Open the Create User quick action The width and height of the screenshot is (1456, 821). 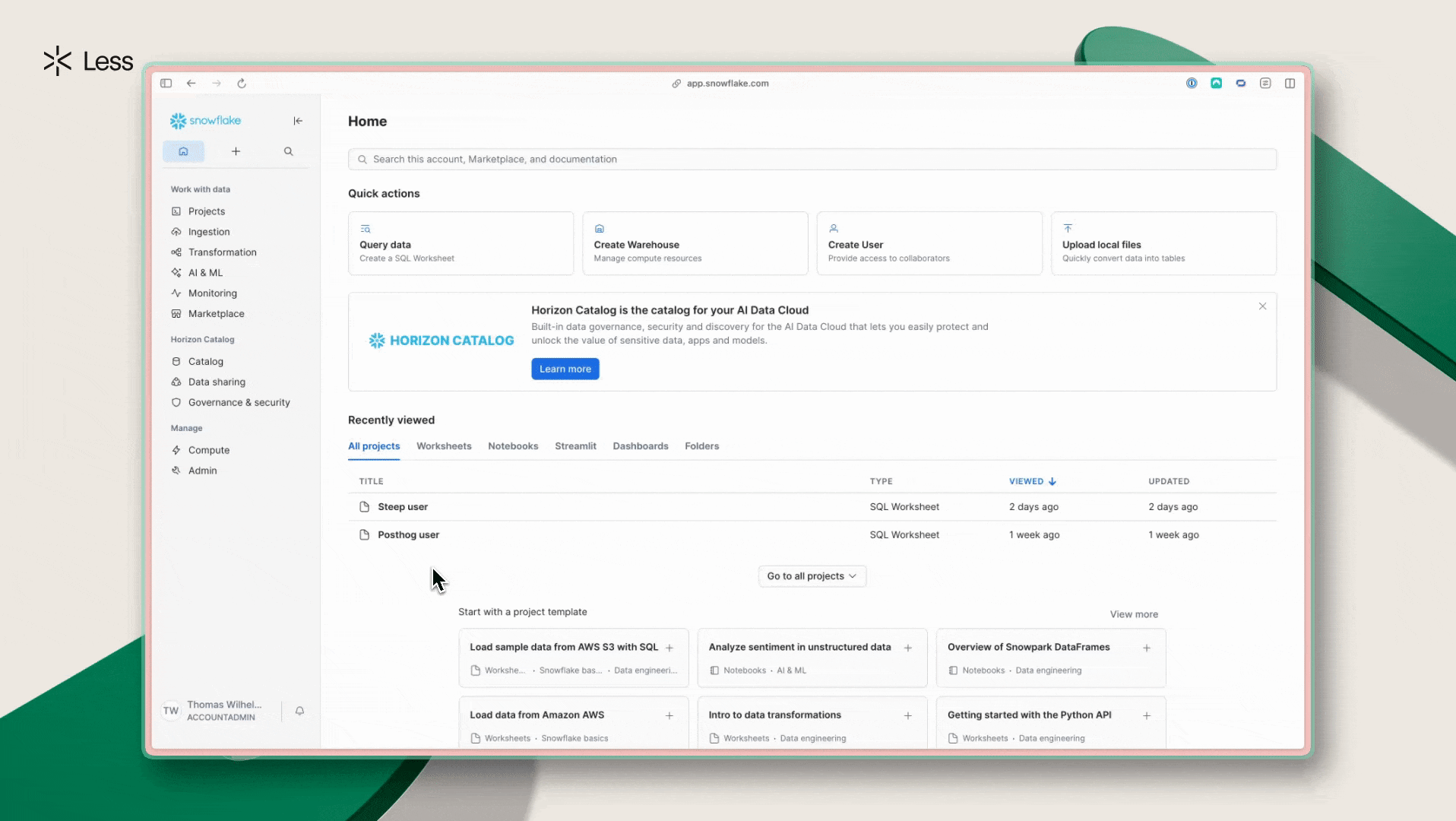click(929, 243)
